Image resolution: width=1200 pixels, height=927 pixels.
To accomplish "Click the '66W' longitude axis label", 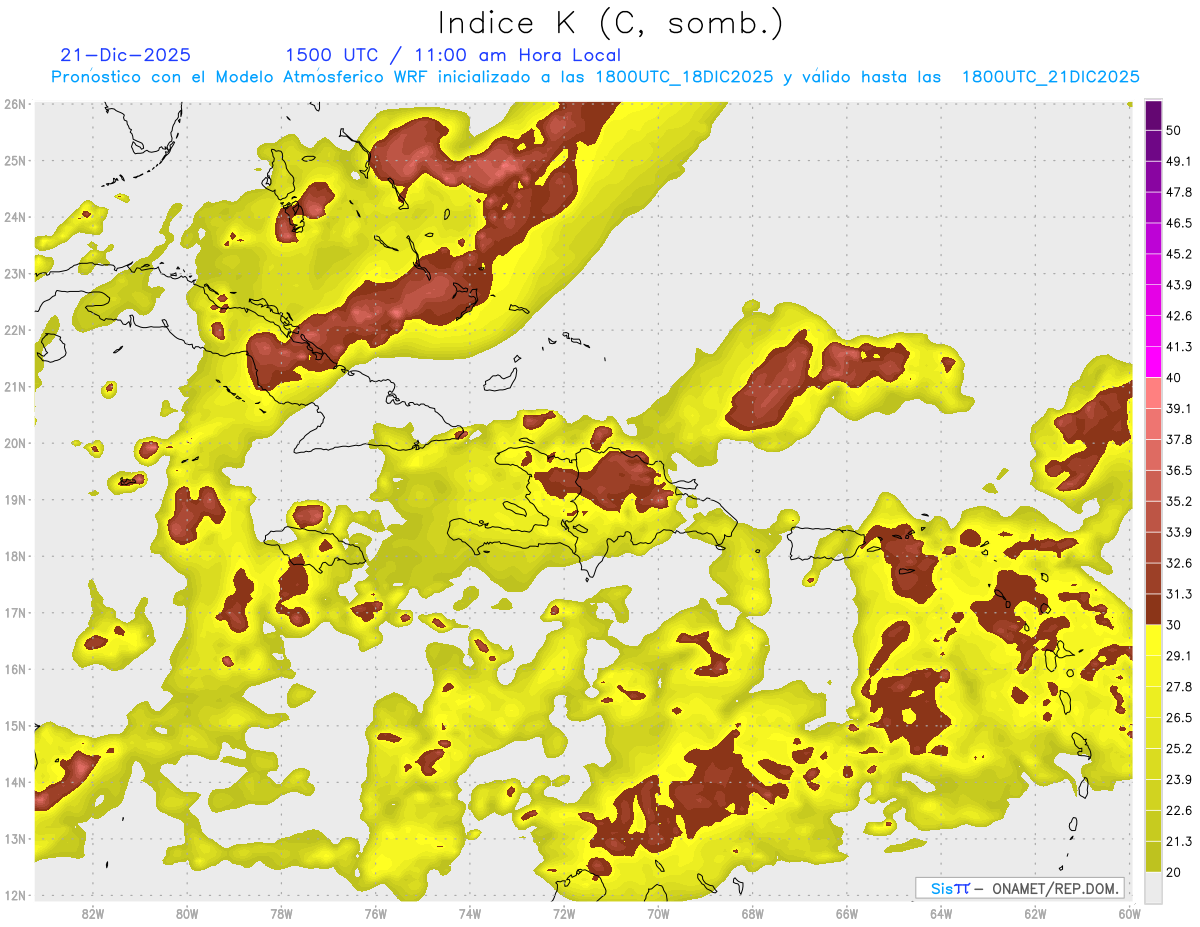I will point(847,914).
